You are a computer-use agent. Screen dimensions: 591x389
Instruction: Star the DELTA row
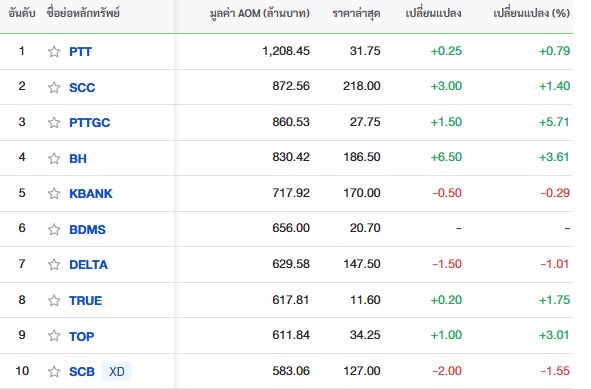point(54,265)
